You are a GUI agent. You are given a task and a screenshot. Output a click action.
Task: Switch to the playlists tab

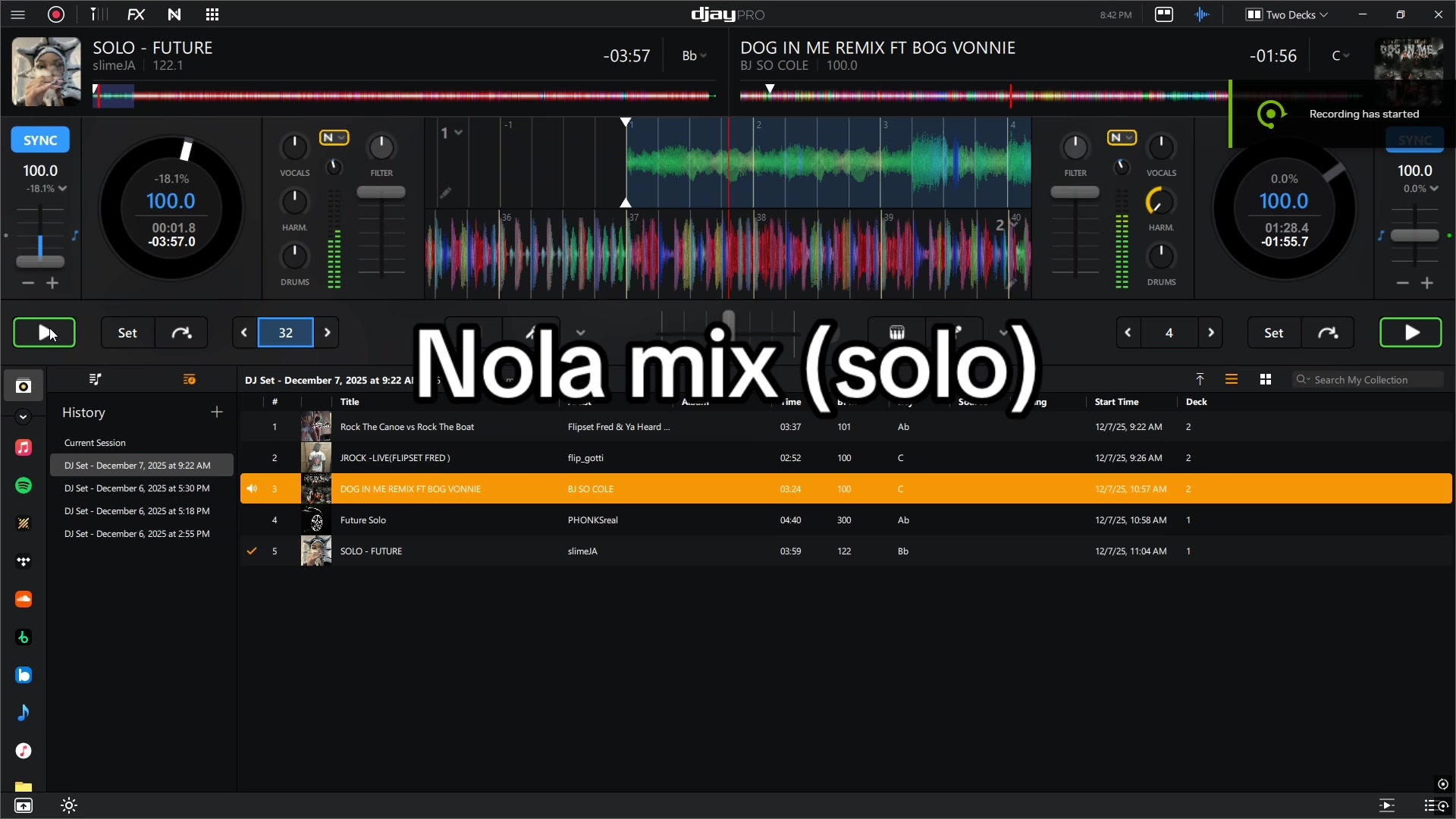coord(95,379)
